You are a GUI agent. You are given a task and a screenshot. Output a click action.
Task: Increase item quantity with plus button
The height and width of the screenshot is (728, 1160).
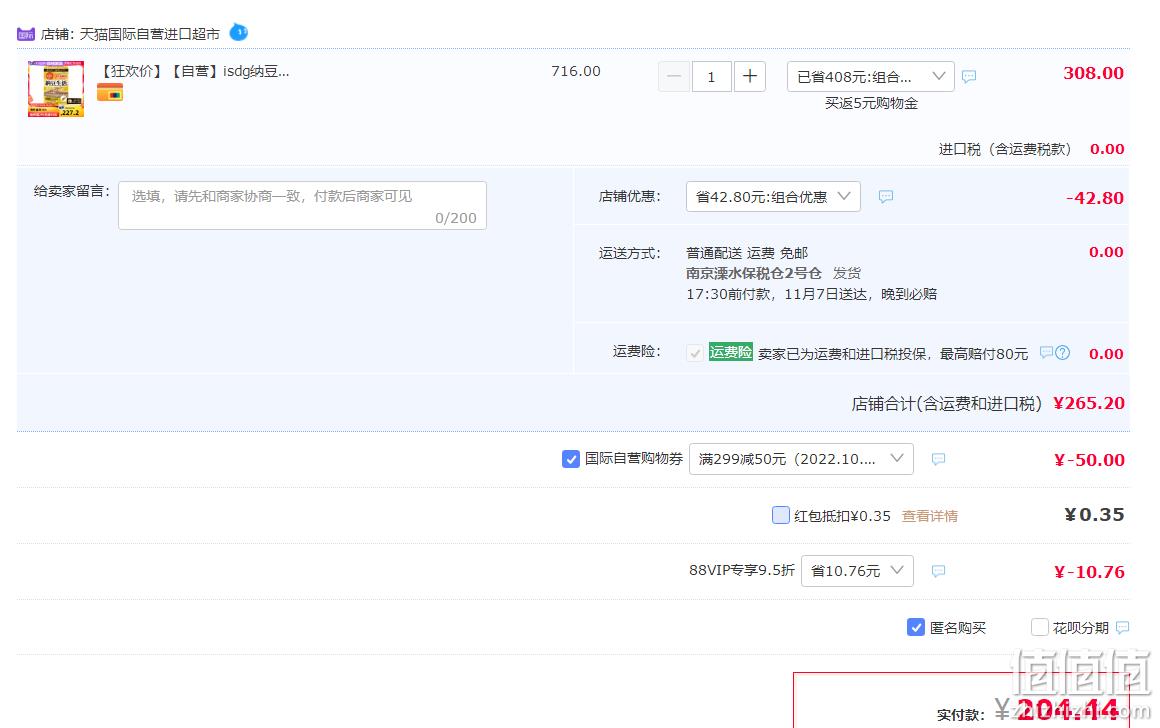[x=749, y=76]
